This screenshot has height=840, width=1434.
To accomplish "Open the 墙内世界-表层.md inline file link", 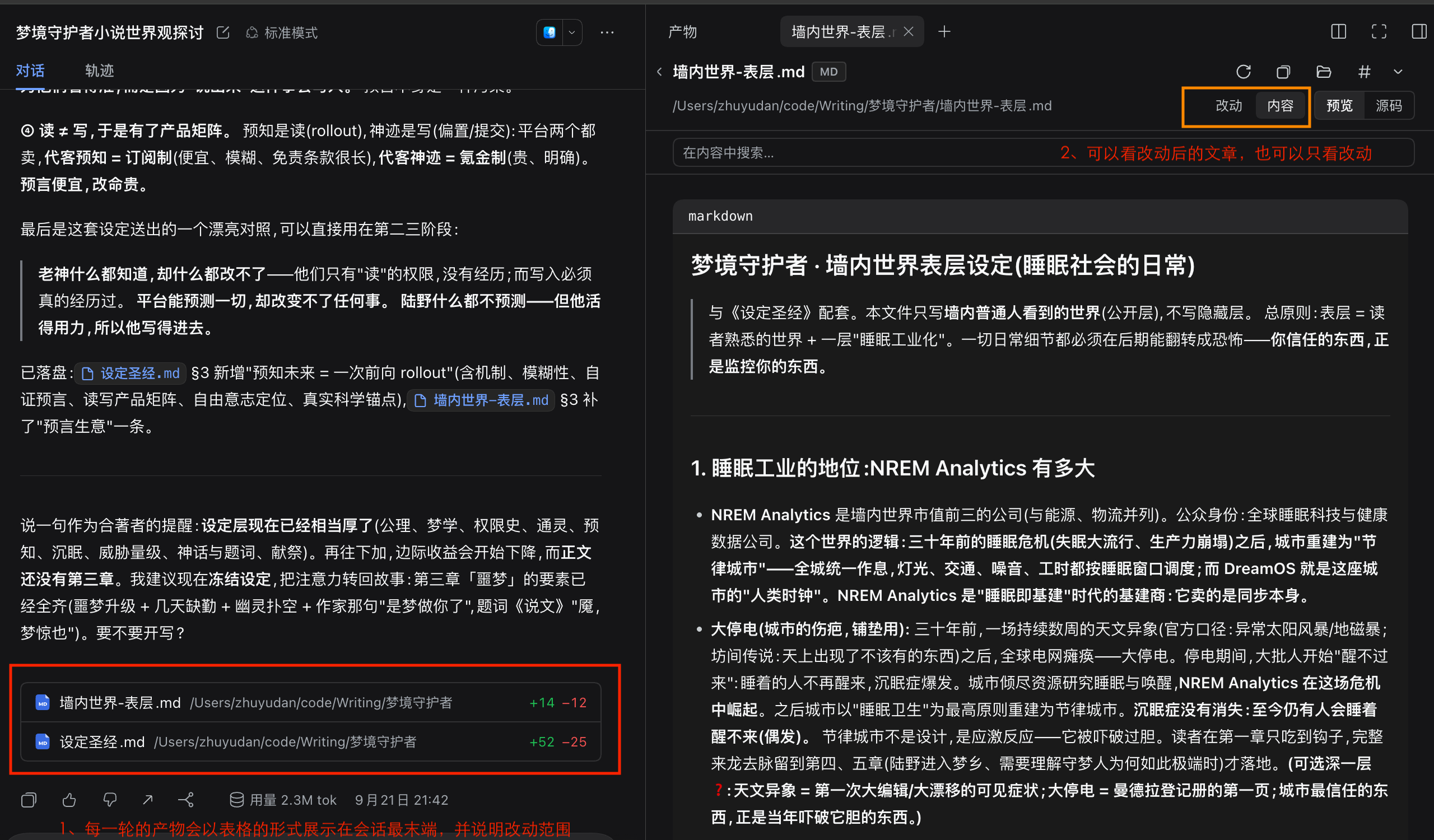I will [x=481, y=400].
